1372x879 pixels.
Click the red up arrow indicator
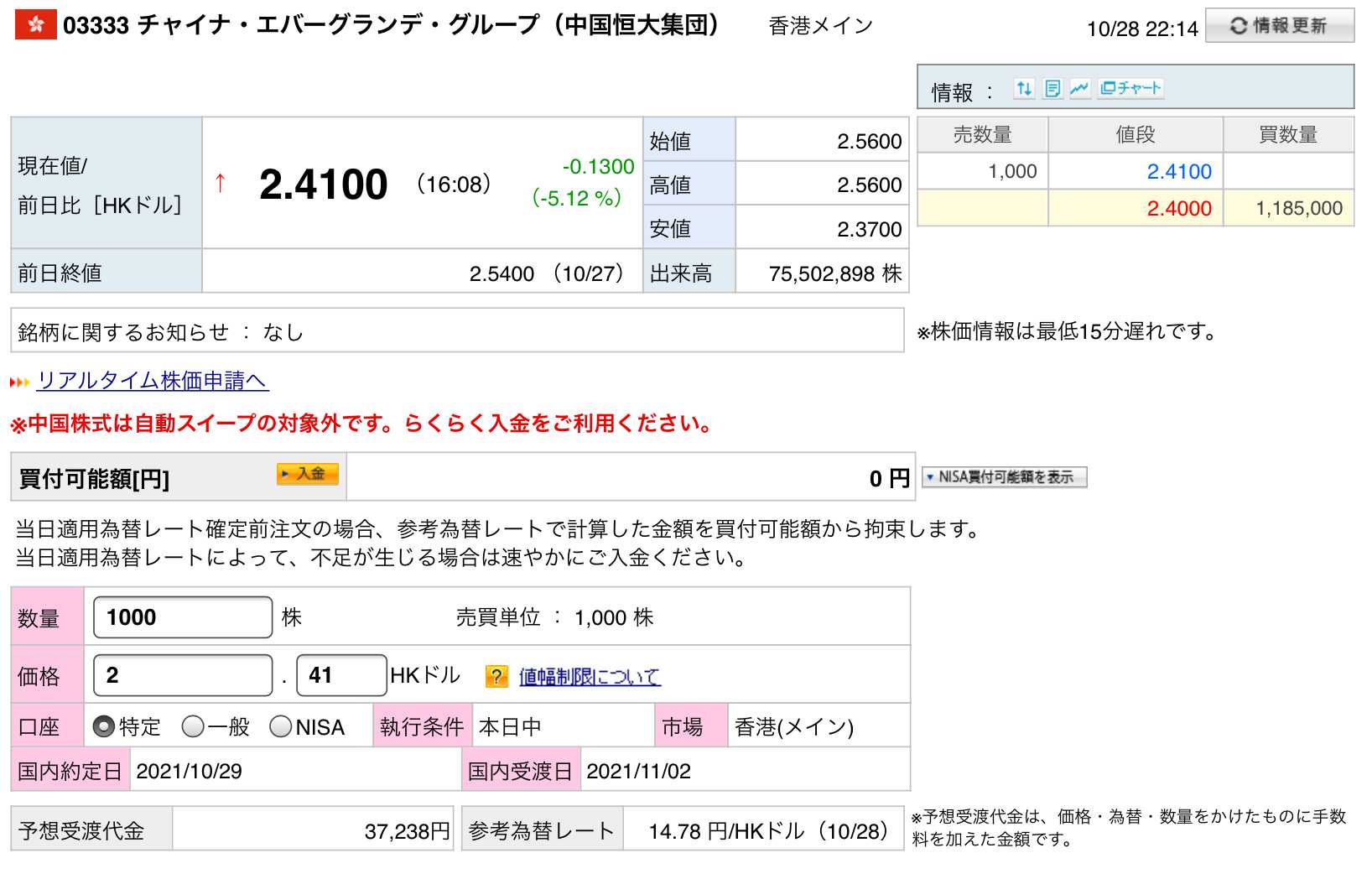[221, 183]
